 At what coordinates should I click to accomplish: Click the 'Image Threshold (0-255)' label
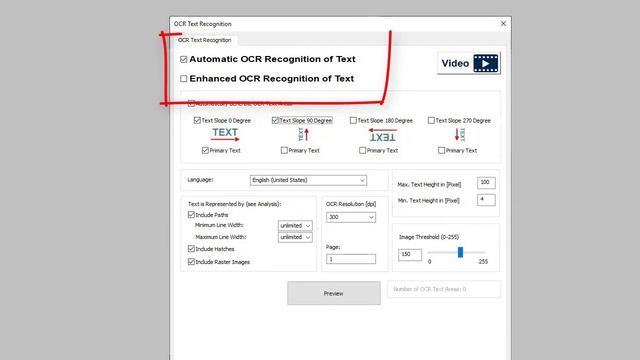pos(429,237)
